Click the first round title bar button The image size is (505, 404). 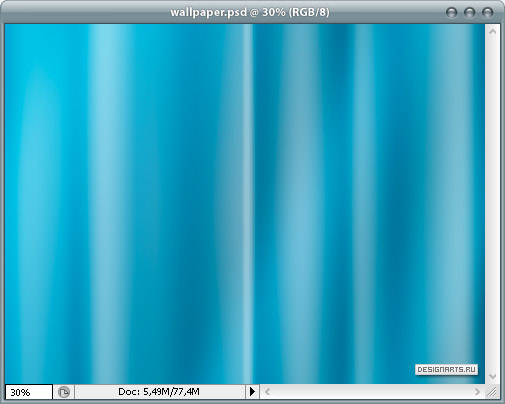pos(452,13)
